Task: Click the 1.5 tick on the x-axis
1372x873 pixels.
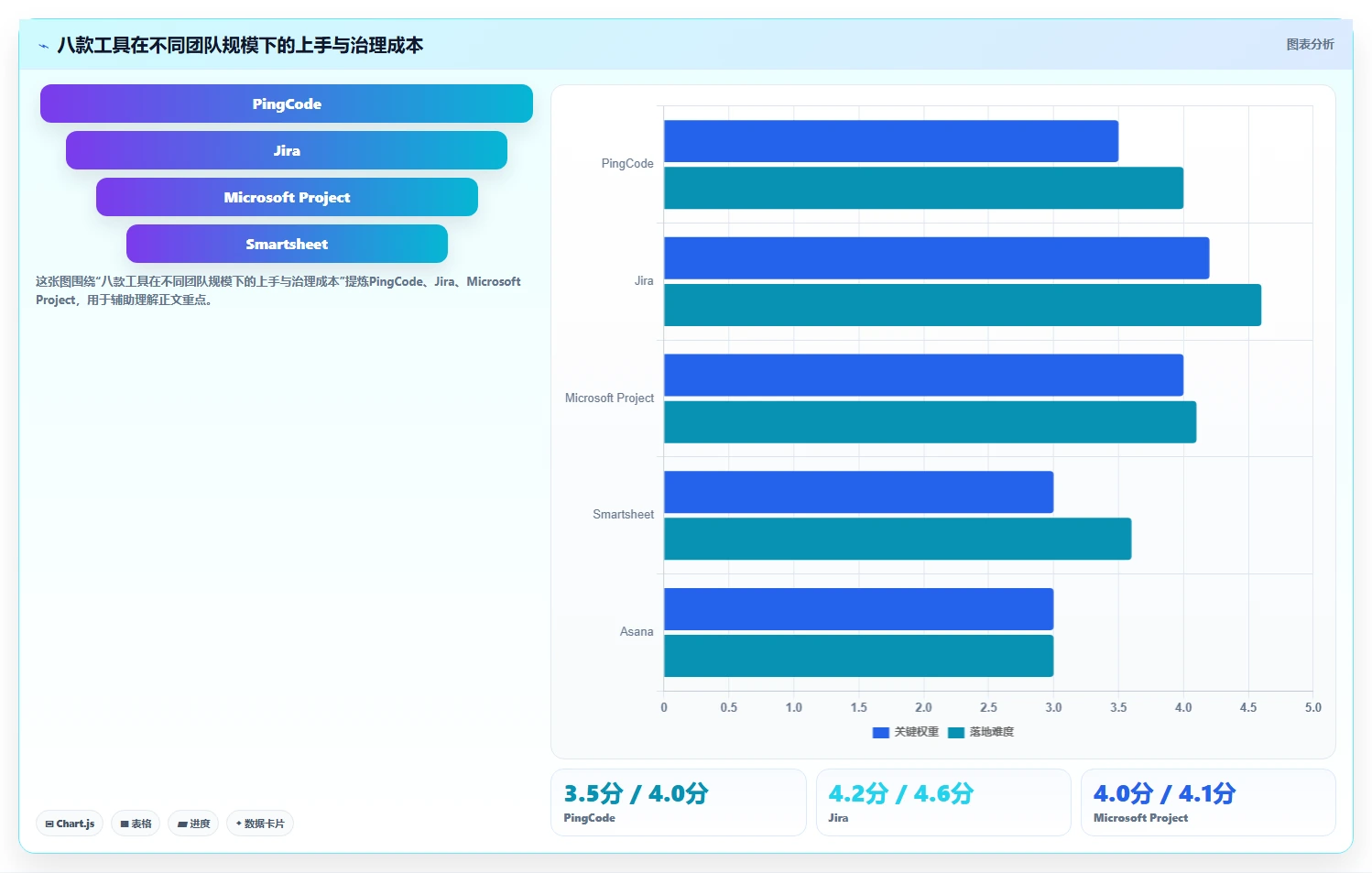Action: click(x=859, y=707)
